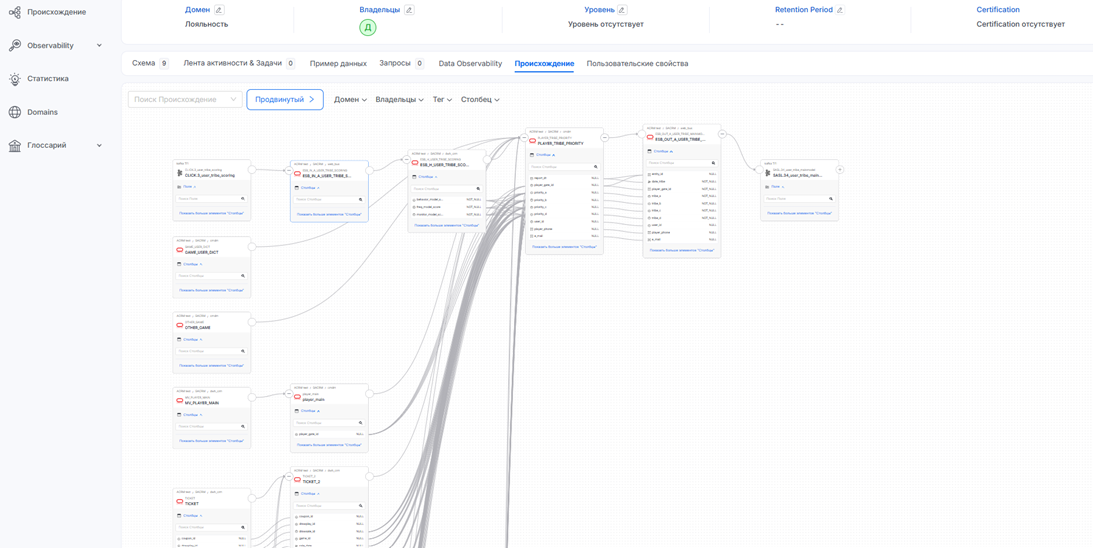
Task: Collapse lineage right of ESB_OUT_A_USER_TRIBE node
Action: pos(722,134)
